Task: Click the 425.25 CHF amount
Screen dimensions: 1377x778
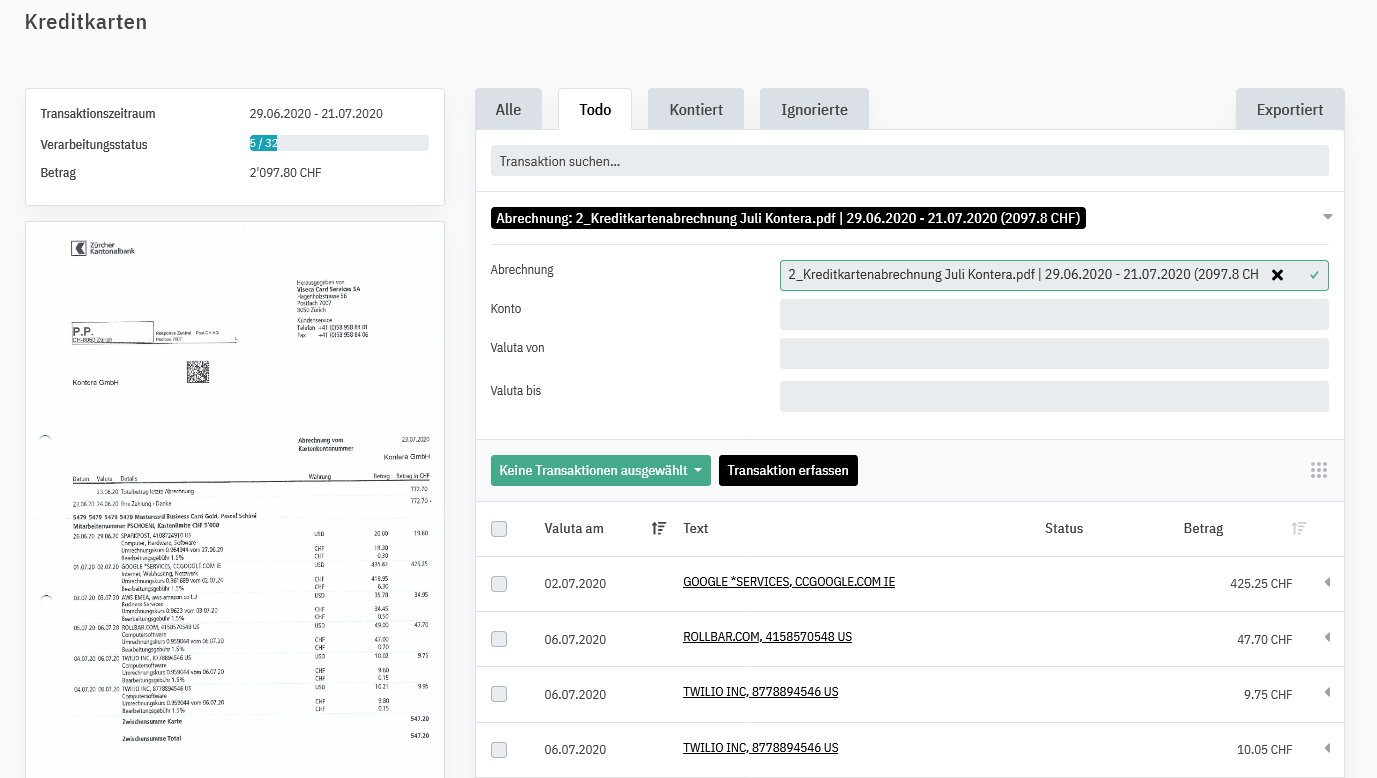Action: point(1261,584)
